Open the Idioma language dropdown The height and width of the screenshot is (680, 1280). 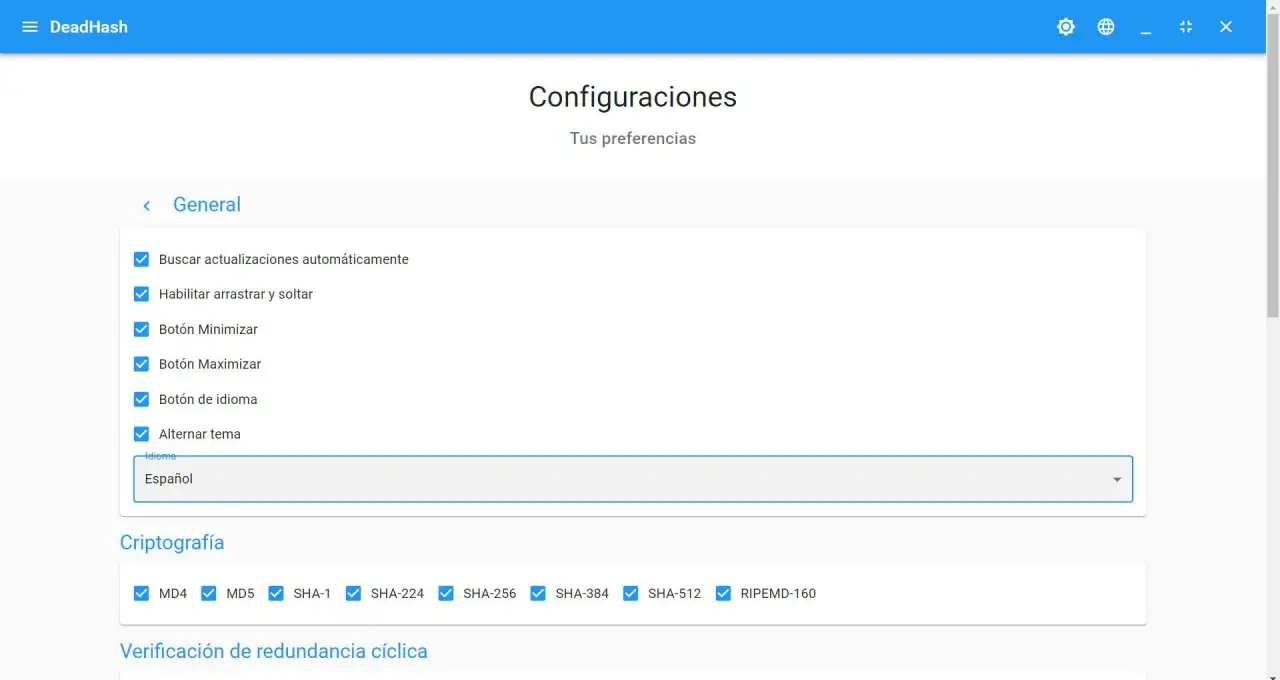click(1116, 479)
